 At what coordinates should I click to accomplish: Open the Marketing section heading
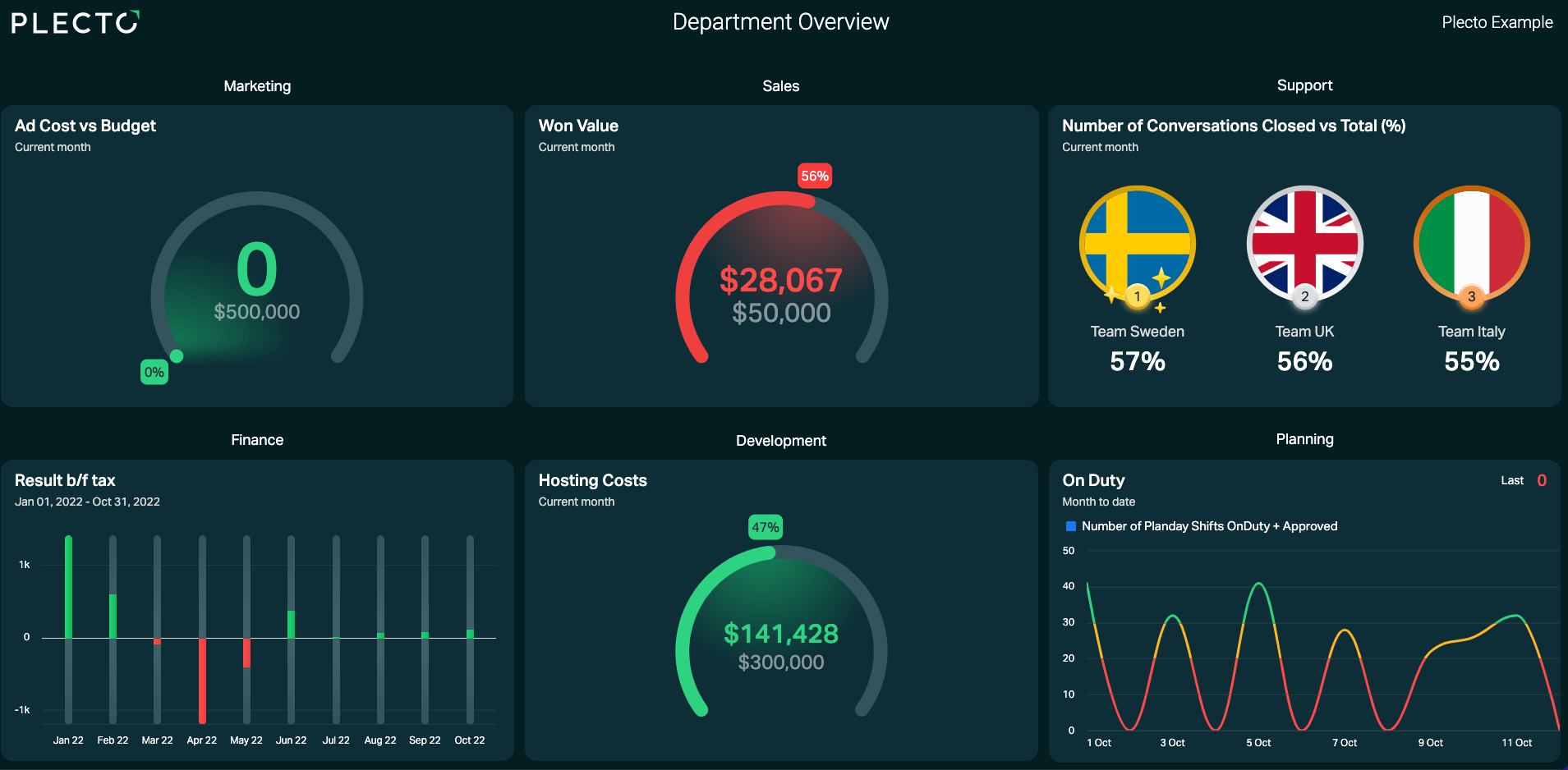(257, 86)
